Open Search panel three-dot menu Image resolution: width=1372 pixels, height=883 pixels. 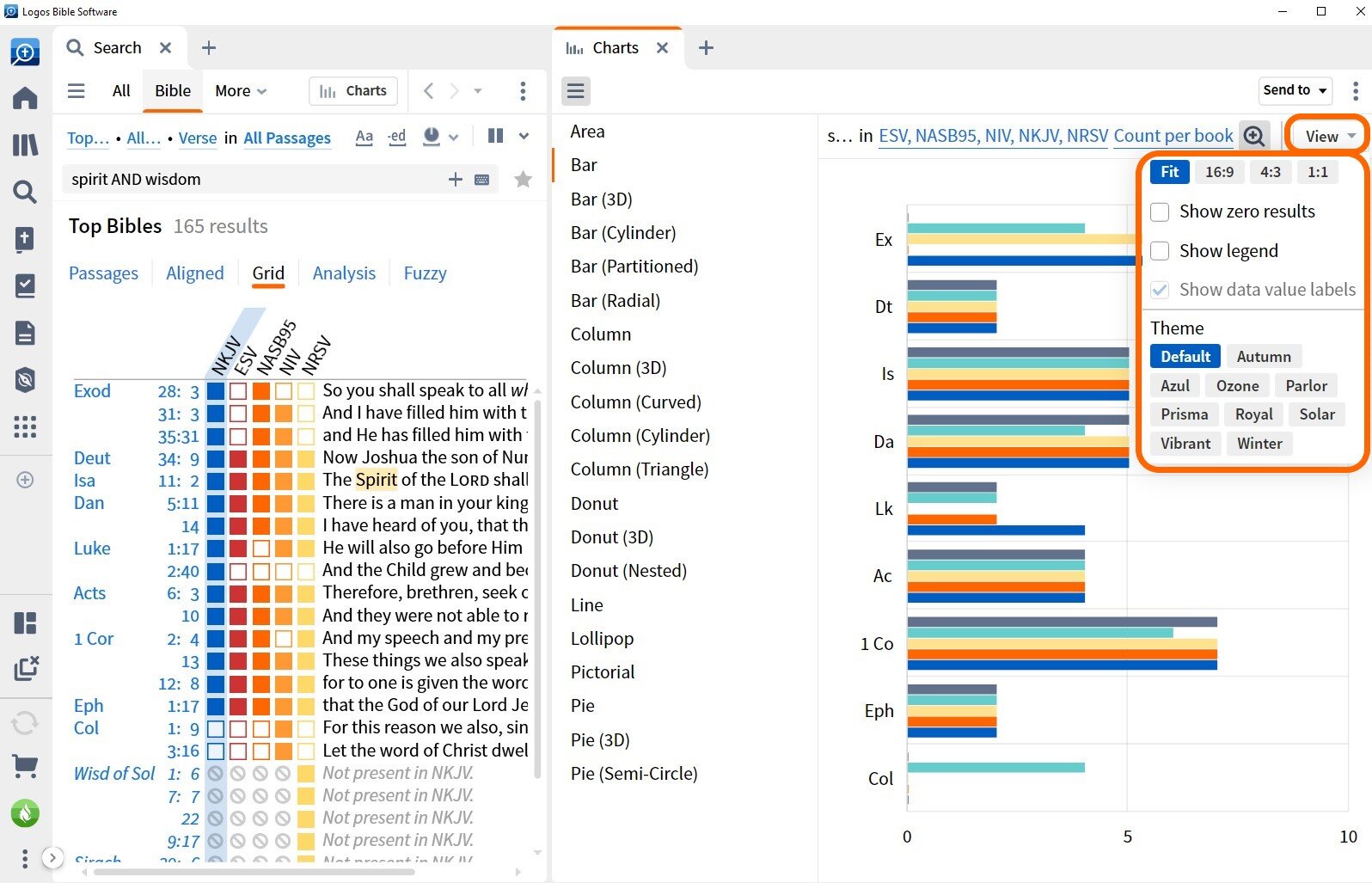click(x=523, y=91)
